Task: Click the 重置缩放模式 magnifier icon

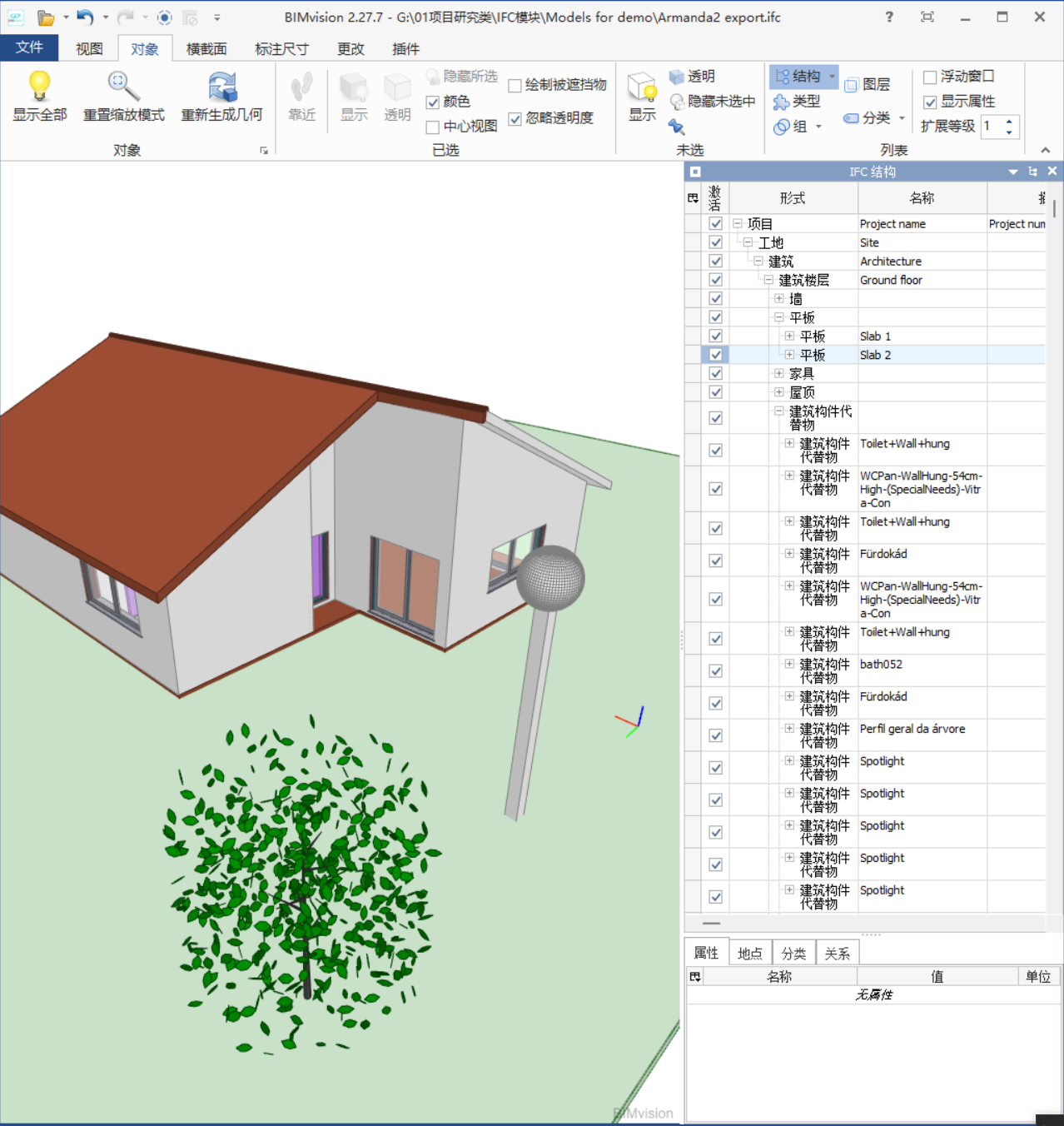Action: pyautogui.click(x=123, y=86)
